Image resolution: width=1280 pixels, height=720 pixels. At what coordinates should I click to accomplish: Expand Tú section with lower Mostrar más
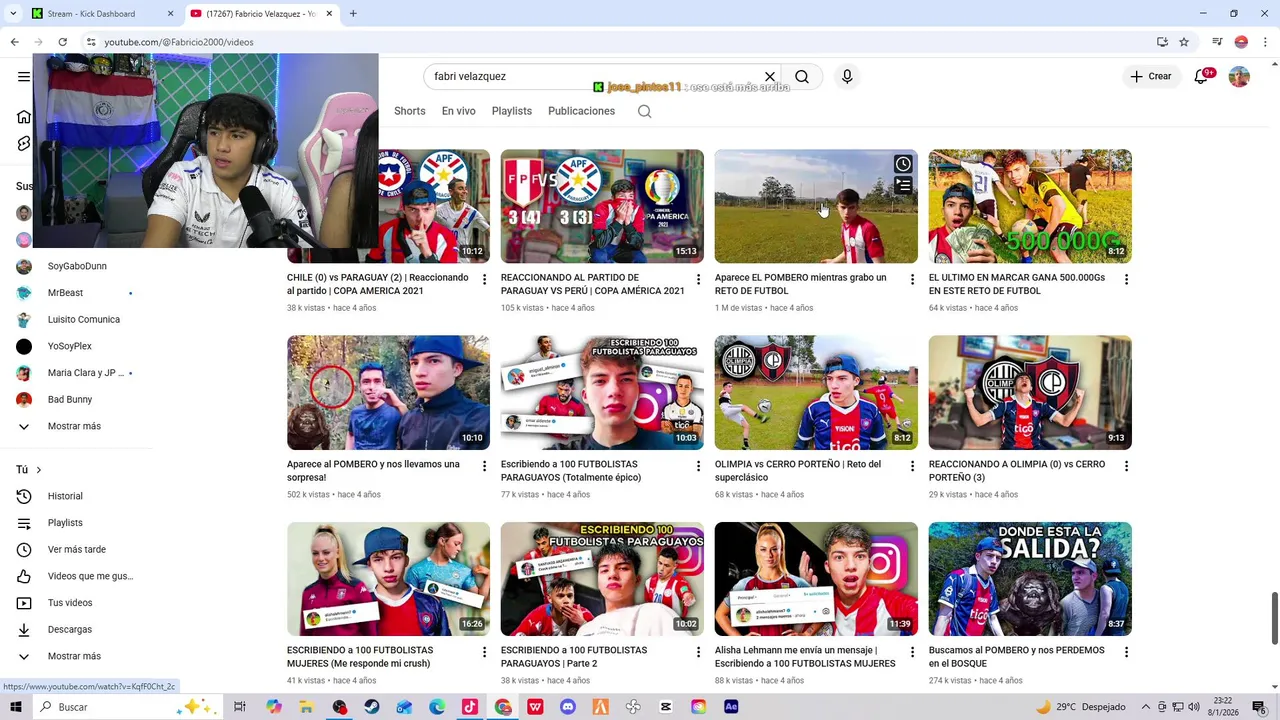pyautogui.click(x=74, y=656)
